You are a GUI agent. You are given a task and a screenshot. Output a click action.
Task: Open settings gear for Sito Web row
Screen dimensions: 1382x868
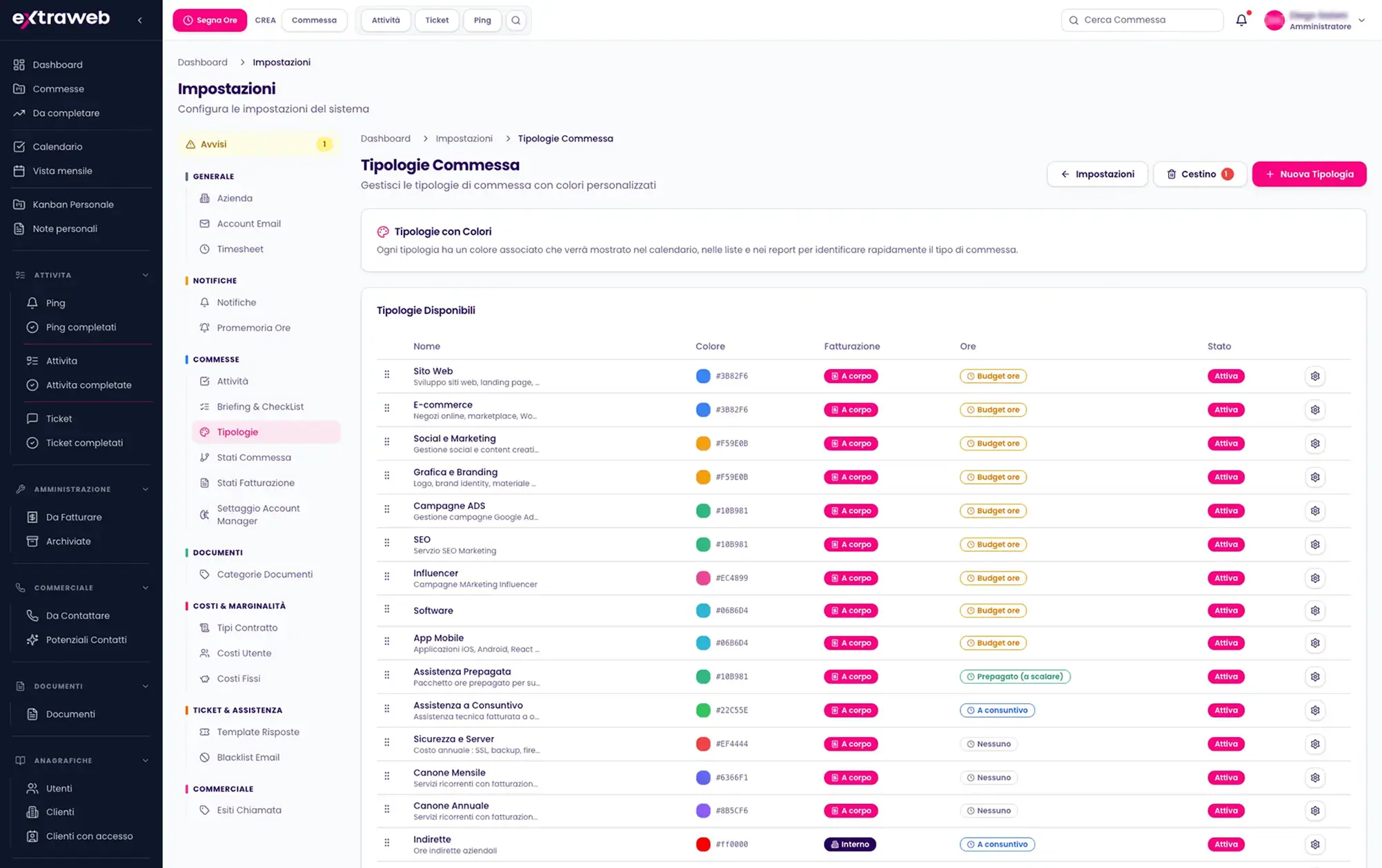pyautogui.click(x=1315, y=376)
